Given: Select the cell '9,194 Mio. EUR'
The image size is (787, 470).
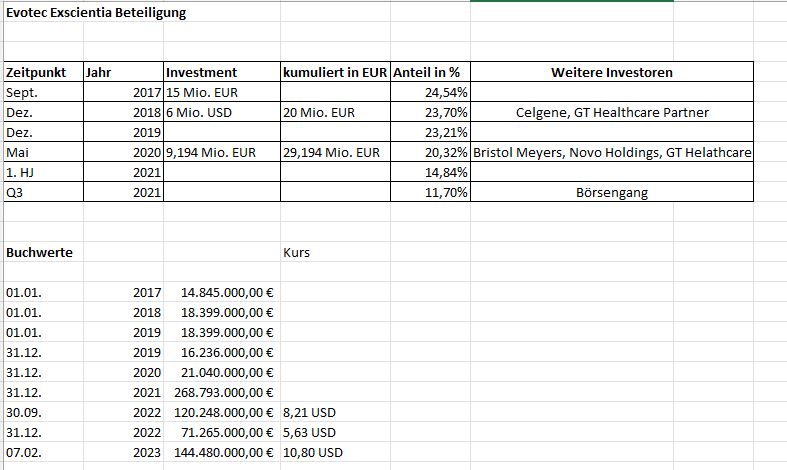Looking at the screenshot, I should tap(222, 152).
